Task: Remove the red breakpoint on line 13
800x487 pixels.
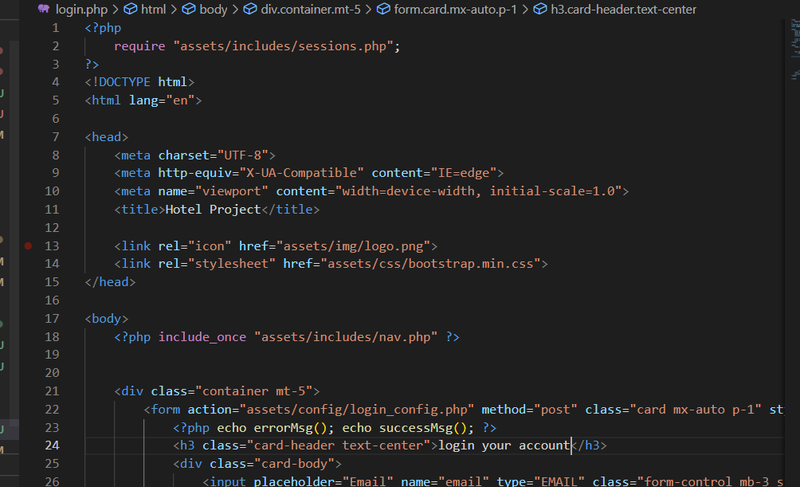Action: coord(28,245)
